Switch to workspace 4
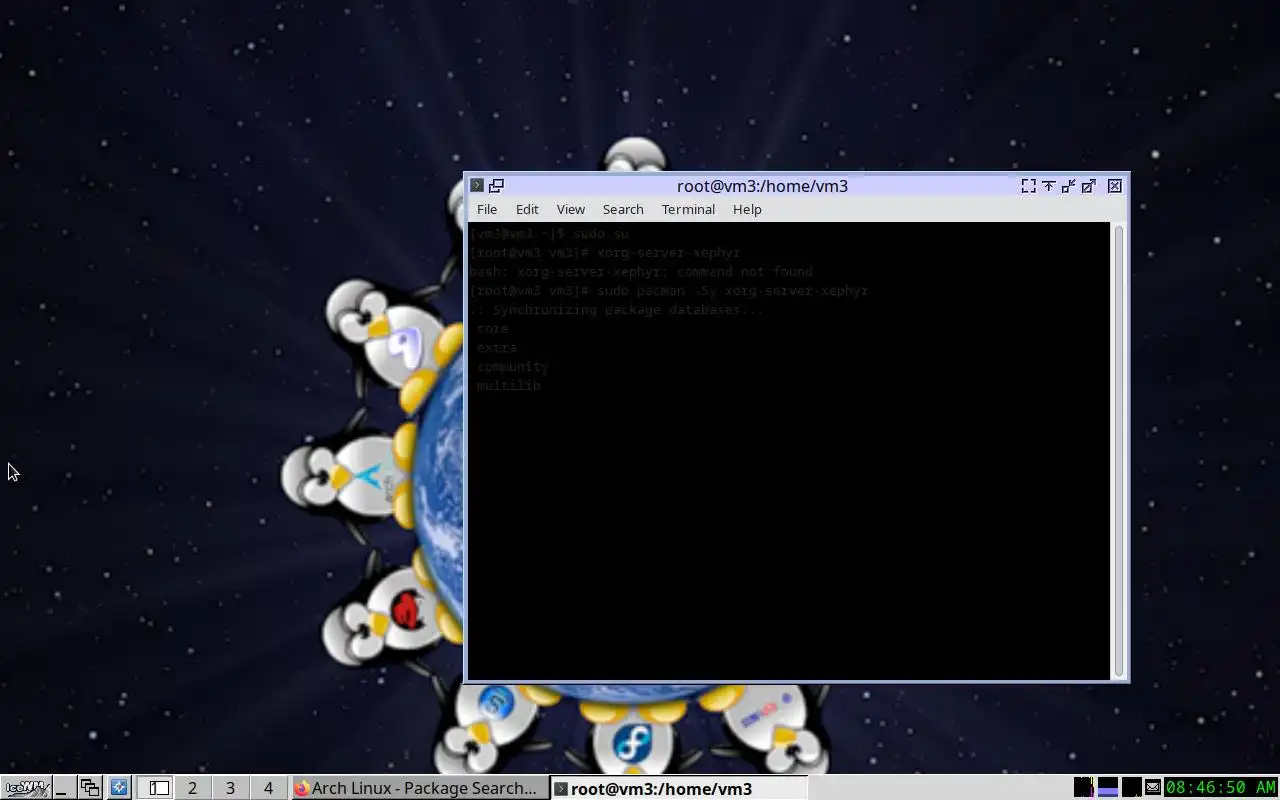This screenshot has height=800, width=1280. 268,788
